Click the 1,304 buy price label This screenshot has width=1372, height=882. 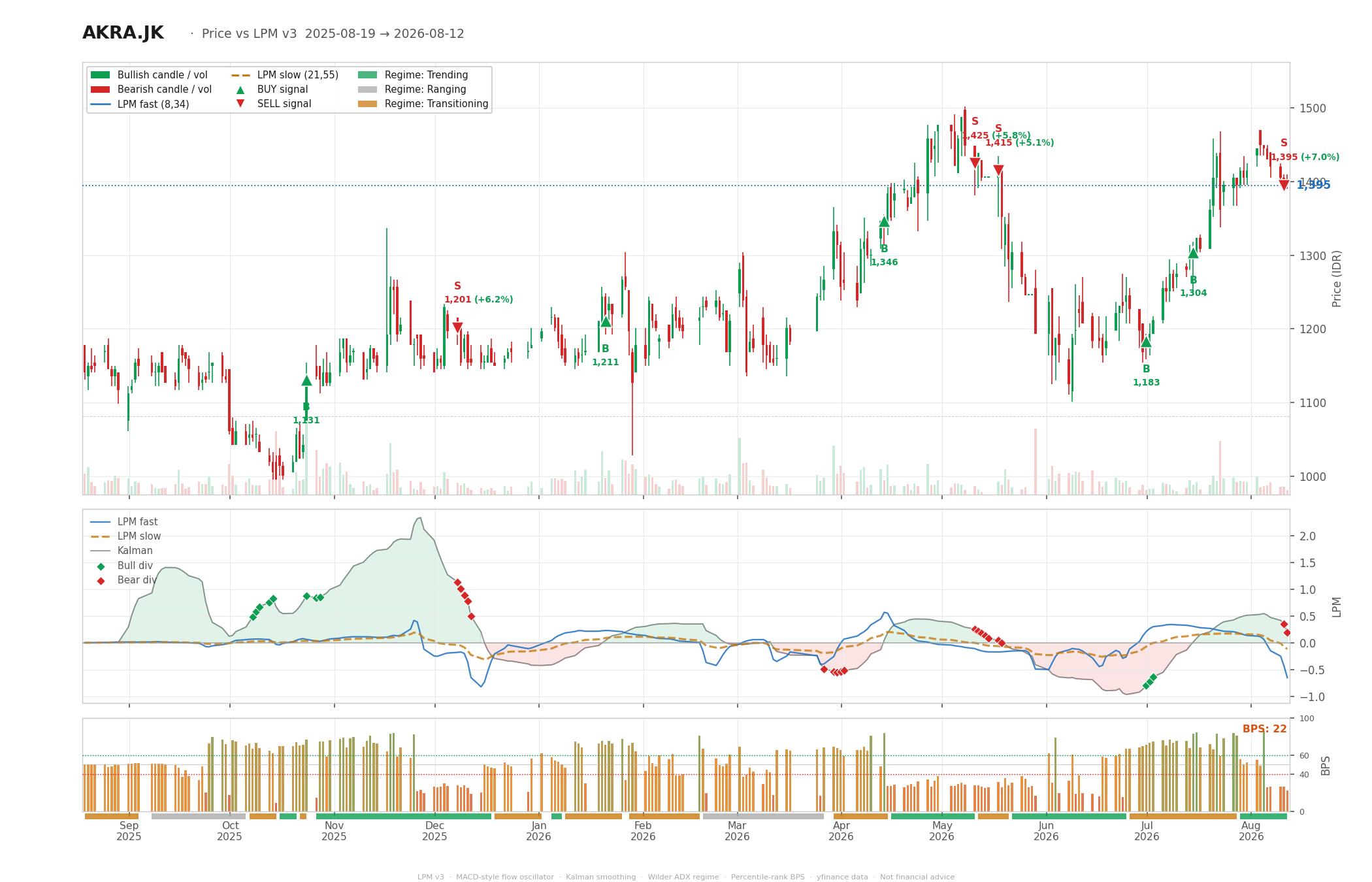click(x=1193, y=293)
